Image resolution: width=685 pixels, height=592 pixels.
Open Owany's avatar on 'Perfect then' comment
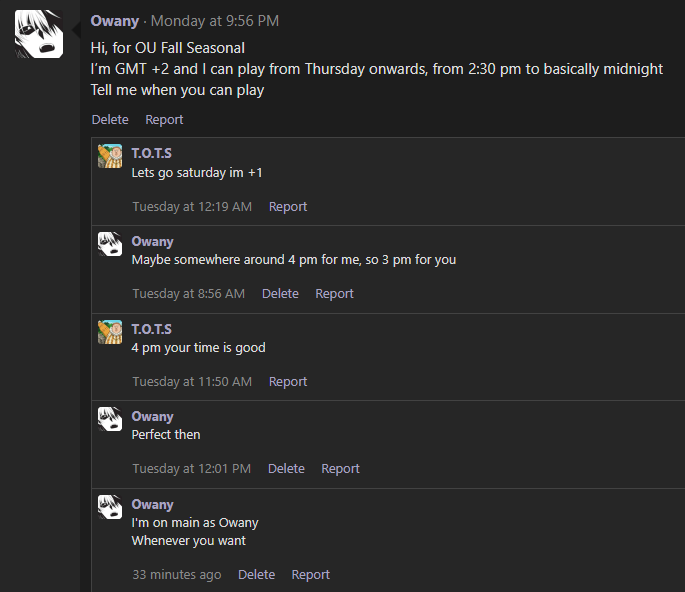110,419
